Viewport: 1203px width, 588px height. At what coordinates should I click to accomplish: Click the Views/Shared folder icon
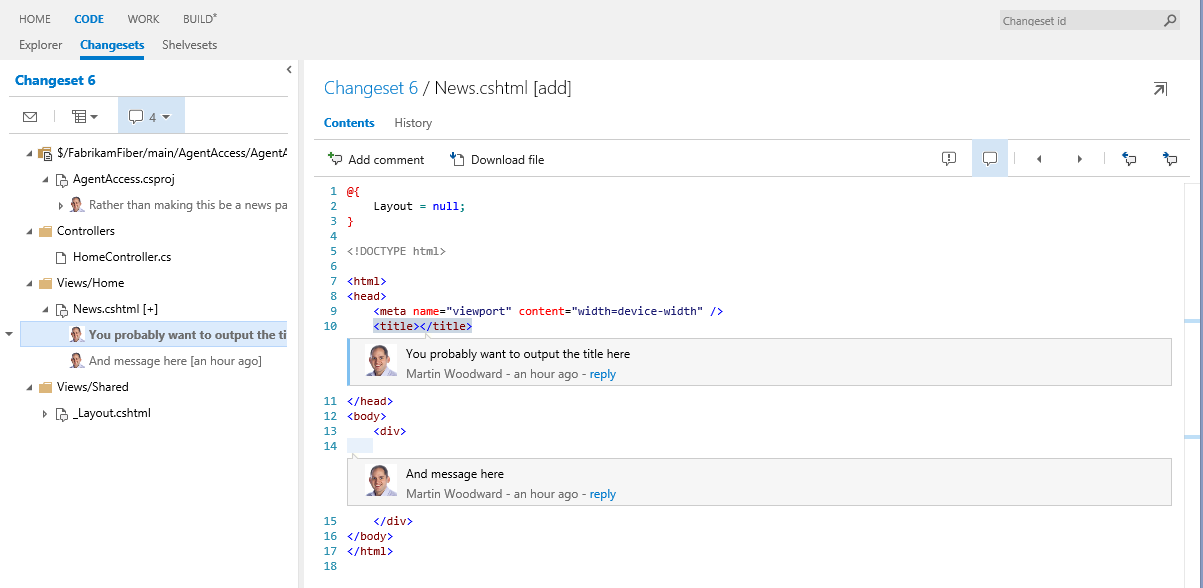tap(45, 387)
